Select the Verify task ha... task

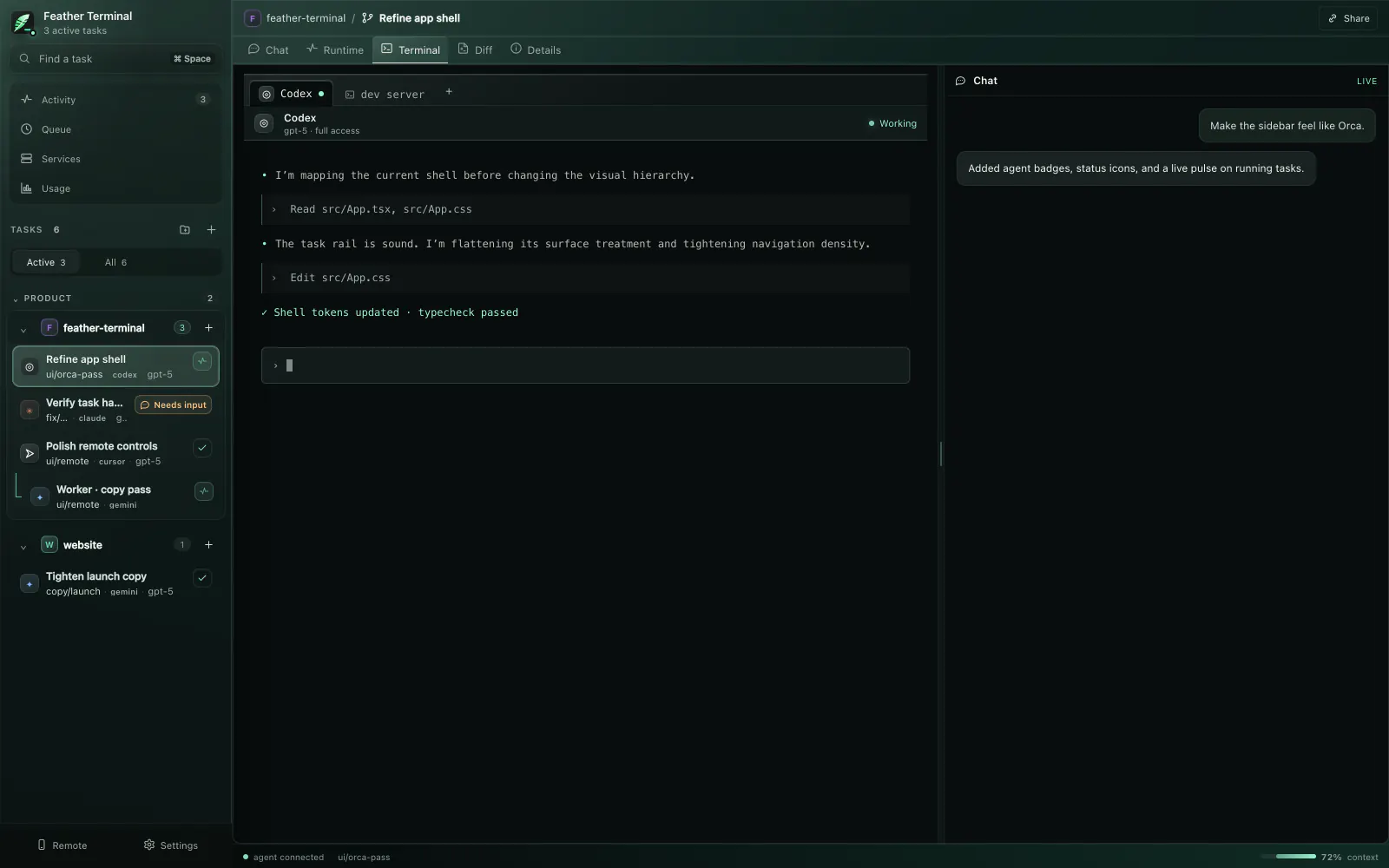115,410
